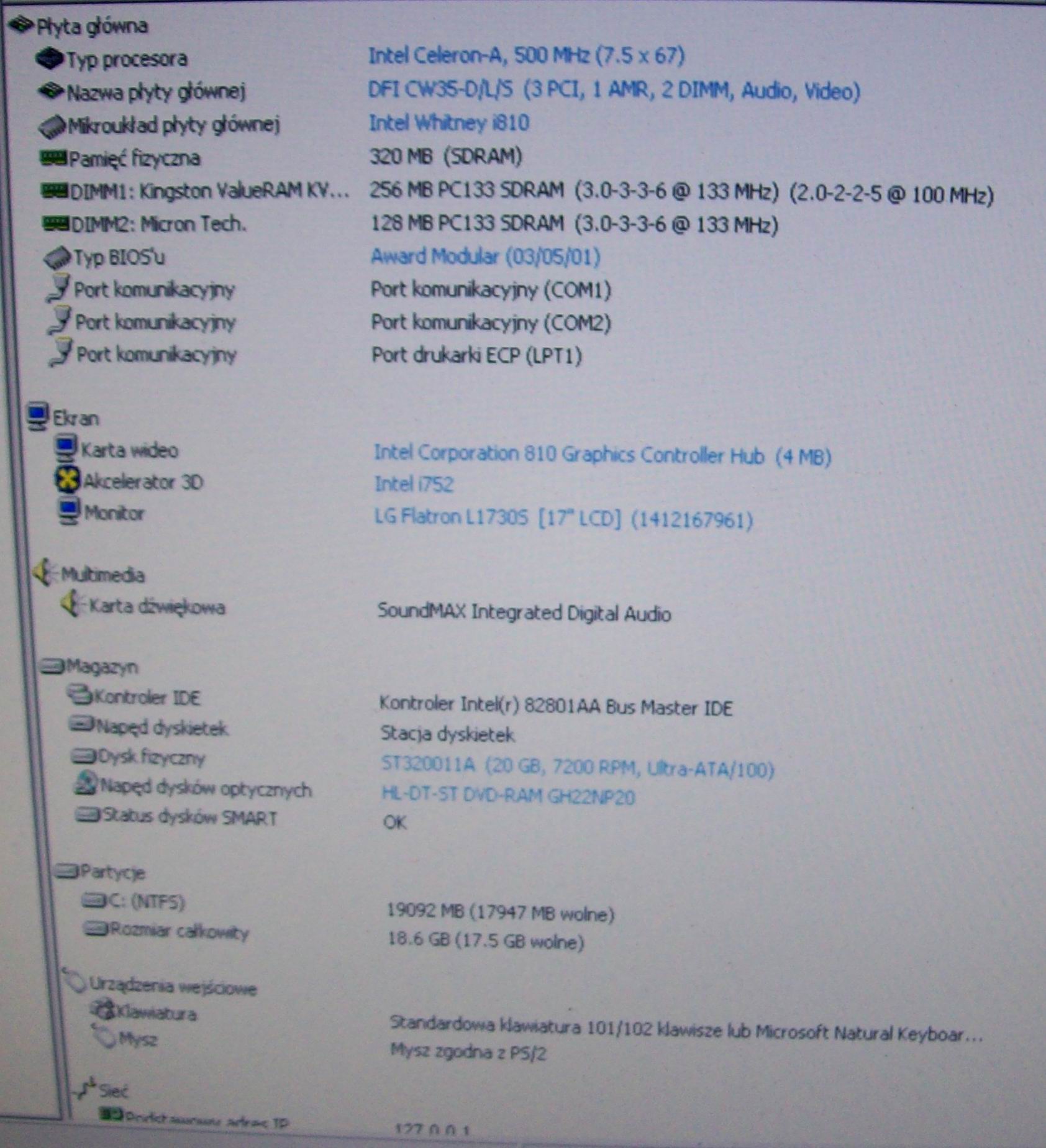
Task: Select the 256 MB PC133 SDRAM value
Action: (x=681, y=193)
